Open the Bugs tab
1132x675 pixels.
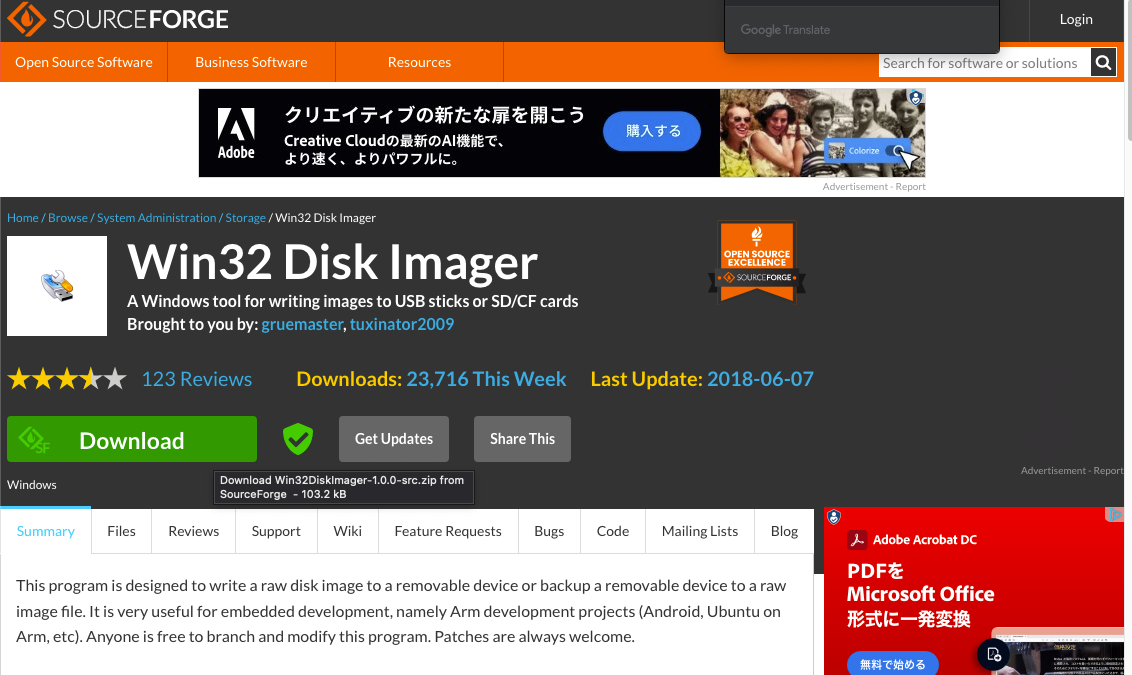549,531
